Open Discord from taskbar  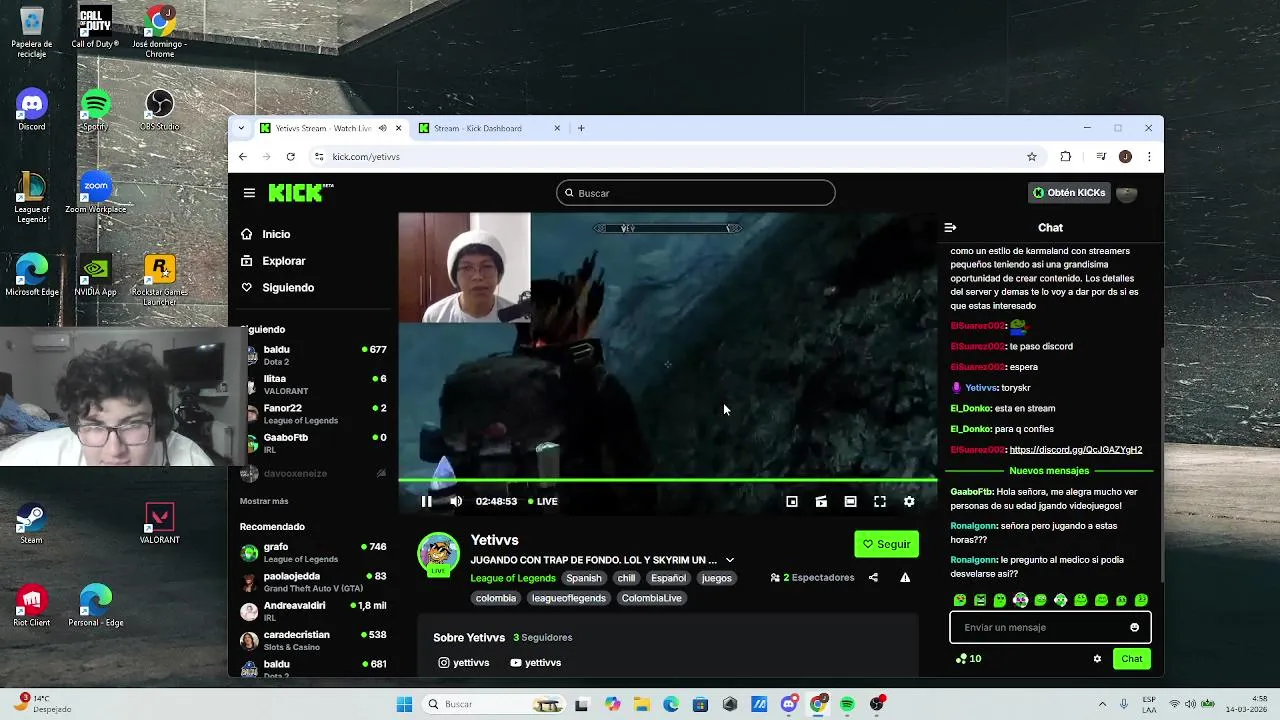[789, 704]
